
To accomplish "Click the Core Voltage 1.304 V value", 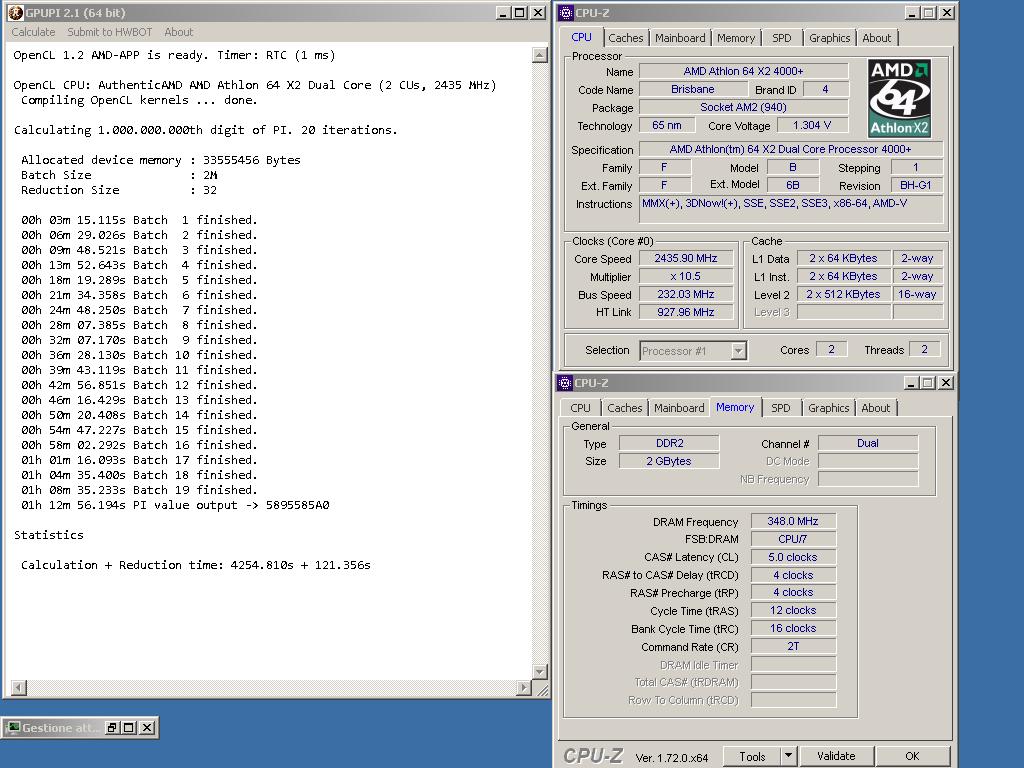I will pos(812,125).
